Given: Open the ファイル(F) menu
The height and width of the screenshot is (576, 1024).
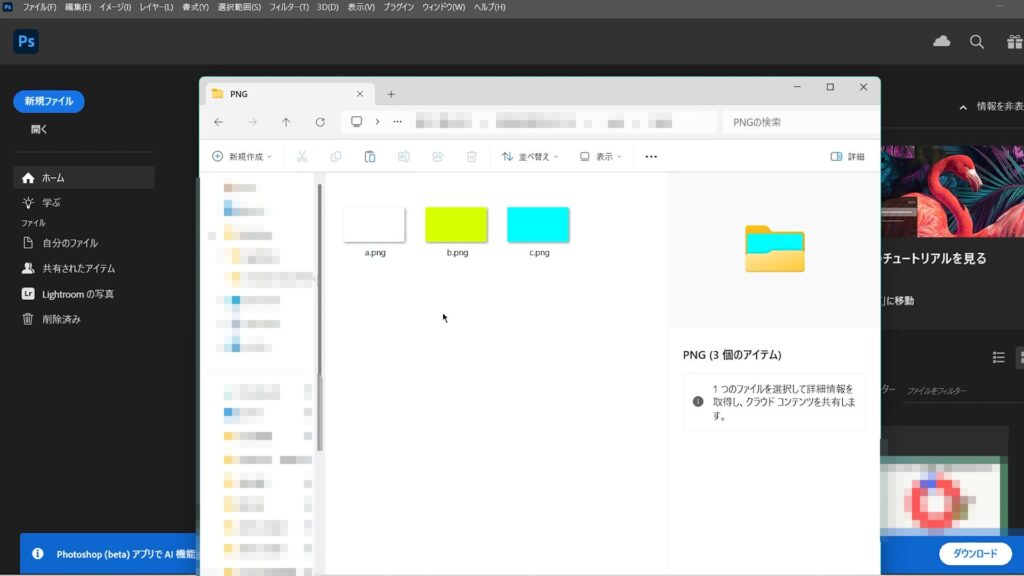Looking at the screenshot, I should [x=39, y=7].
